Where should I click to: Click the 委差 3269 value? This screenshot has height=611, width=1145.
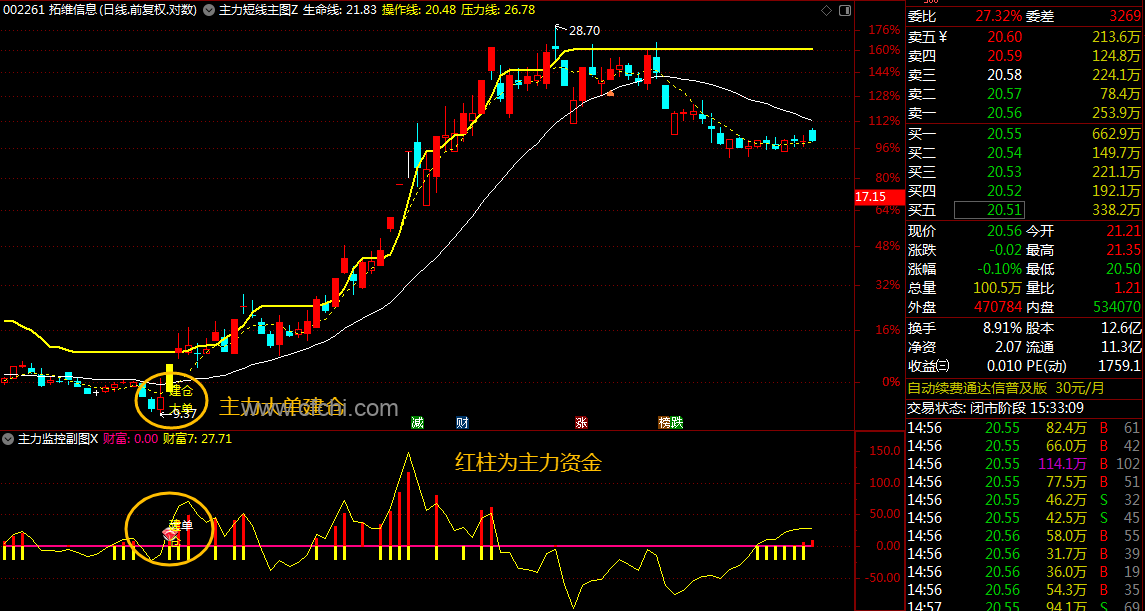pyautogui.click(x=1124, y=16)
